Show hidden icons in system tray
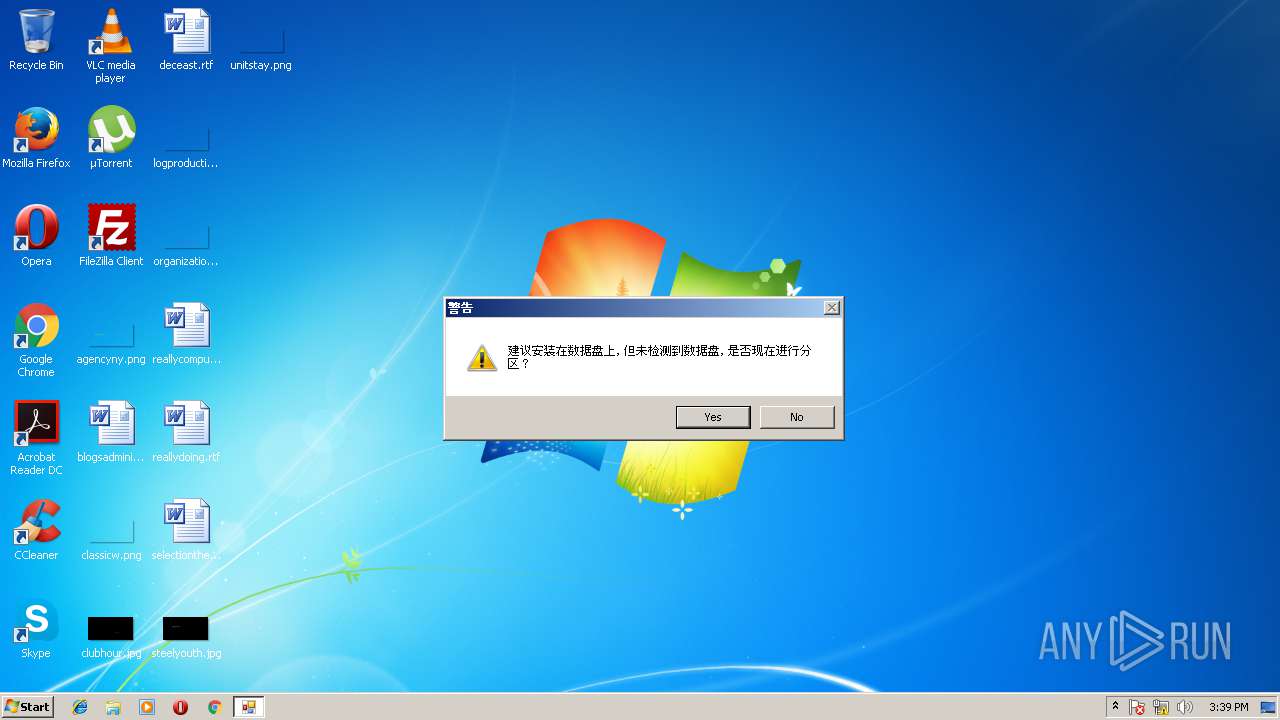The height and width of the screenshot is (720, 1280). click(1115, 707)
